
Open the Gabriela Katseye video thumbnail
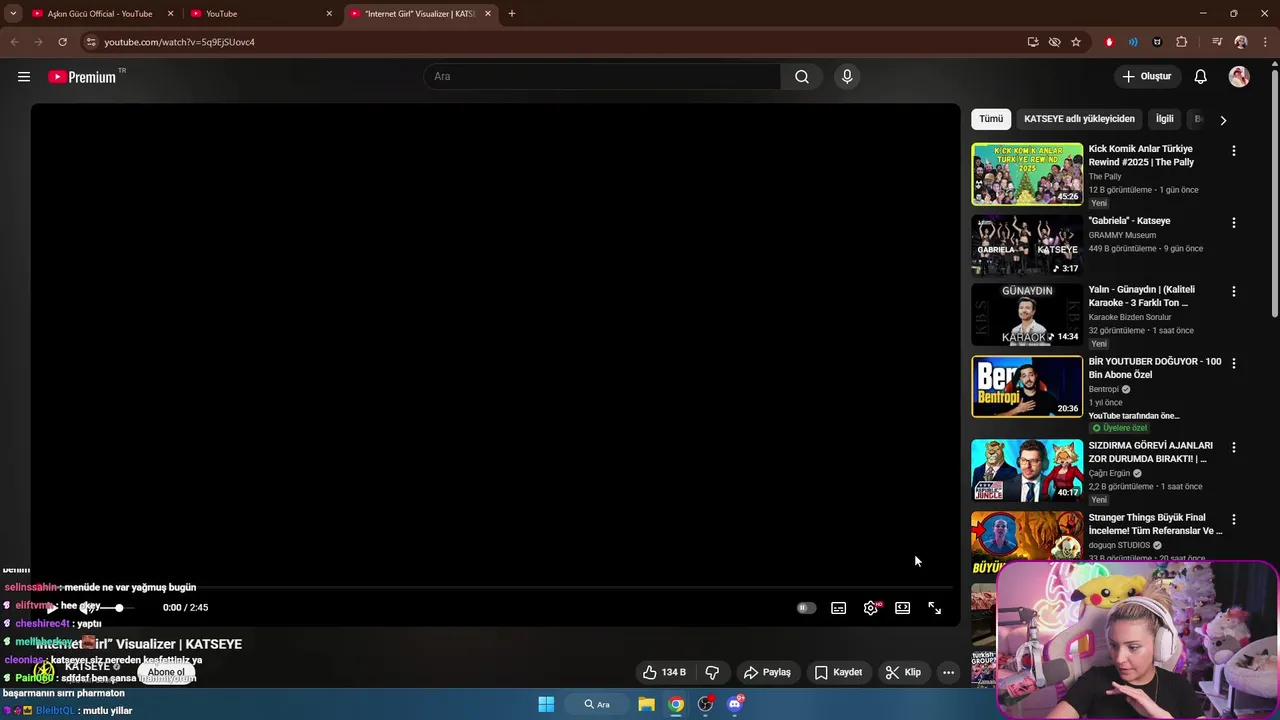pyautogui.click(x=1027, y=245)
